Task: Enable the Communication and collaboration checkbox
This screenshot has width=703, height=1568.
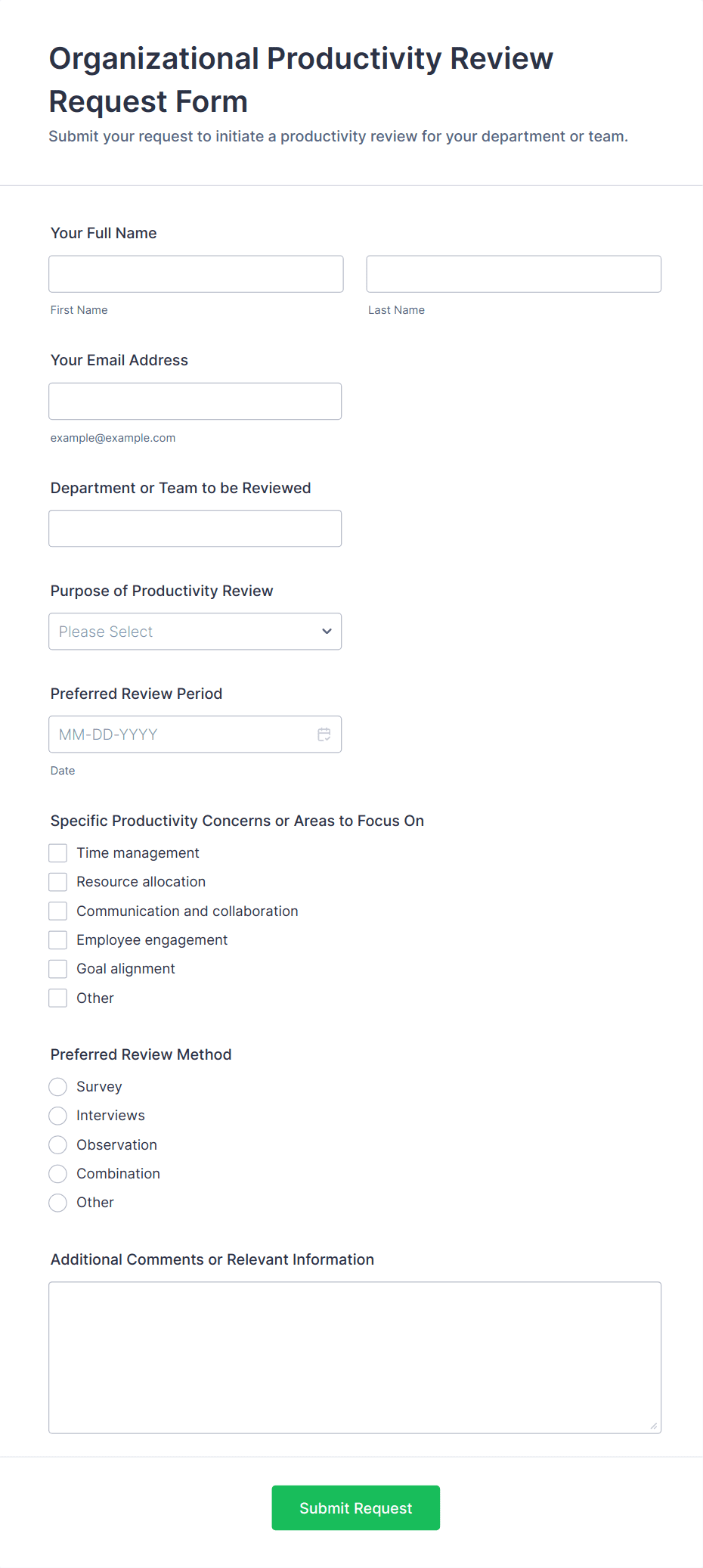Action: (57, 911)
